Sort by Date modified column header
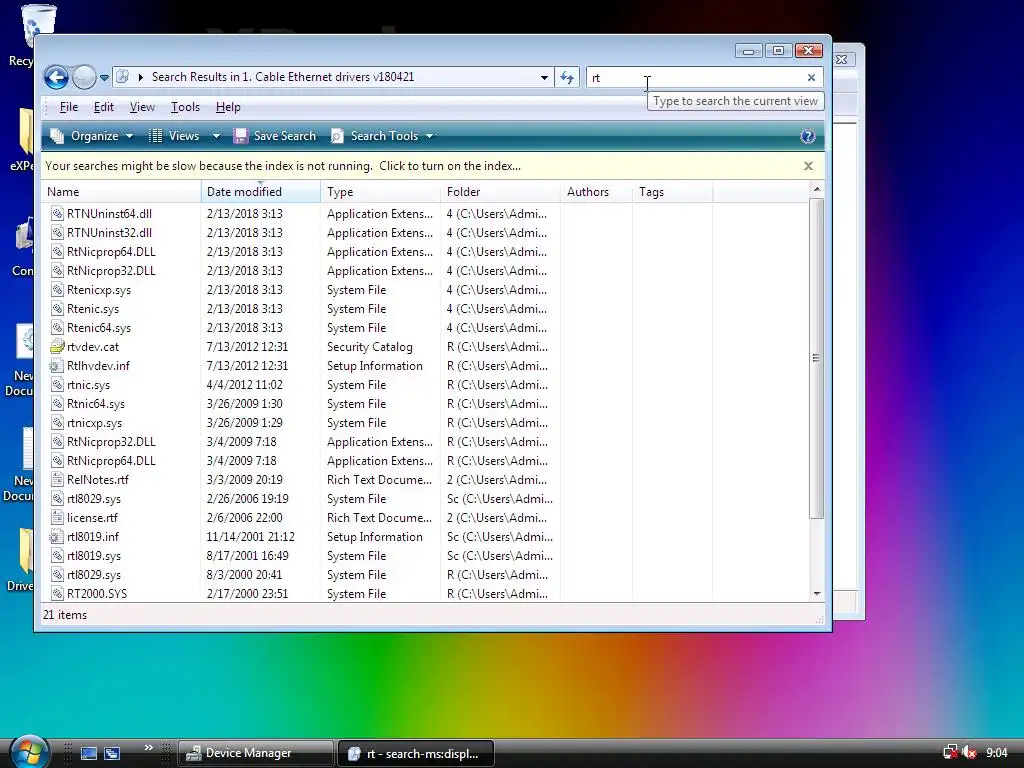 tap(261, 192)
